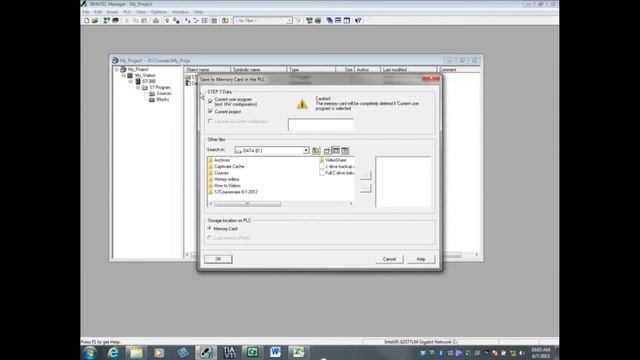The width and height of the screenshot is (640, 360).
Task: Click the New Project toolbar icon
Action: 87,20
